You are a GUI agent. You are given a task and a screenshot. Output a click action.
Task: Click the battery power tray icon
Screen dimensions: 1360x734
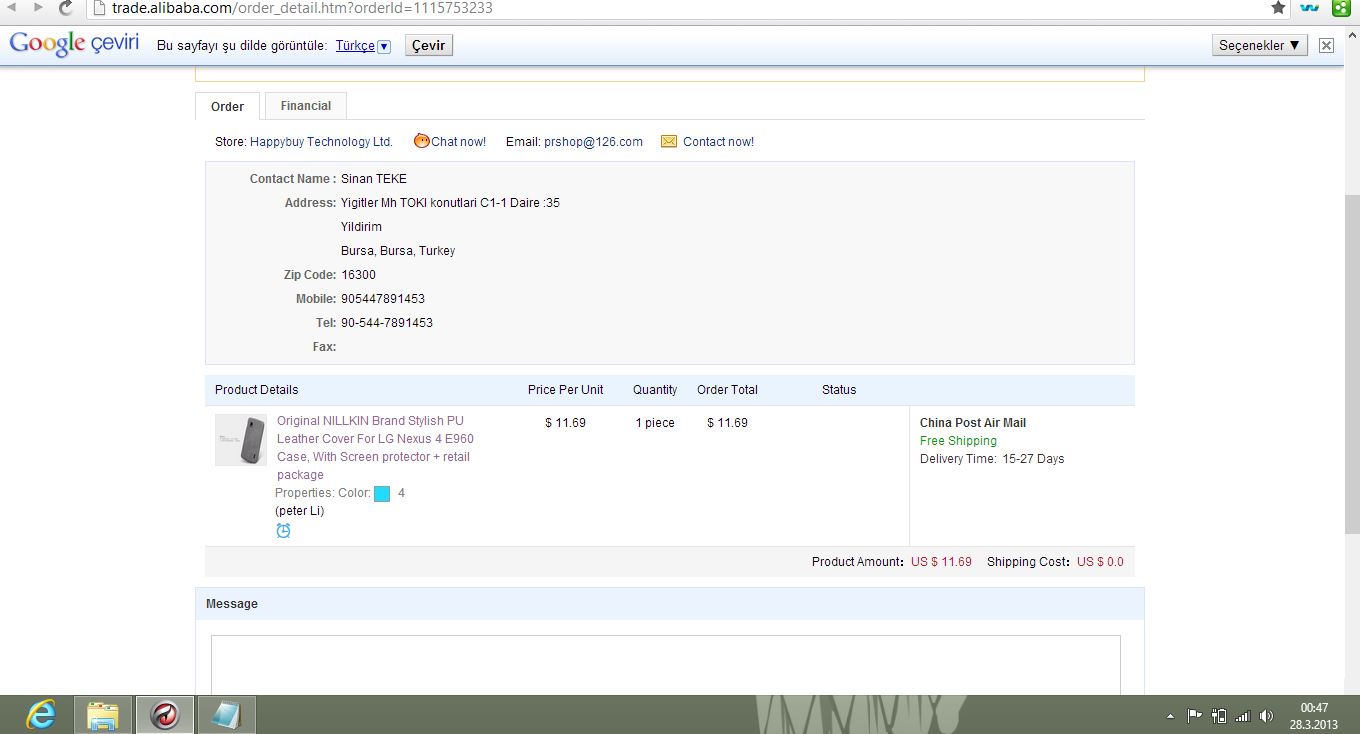[1219, 716]
